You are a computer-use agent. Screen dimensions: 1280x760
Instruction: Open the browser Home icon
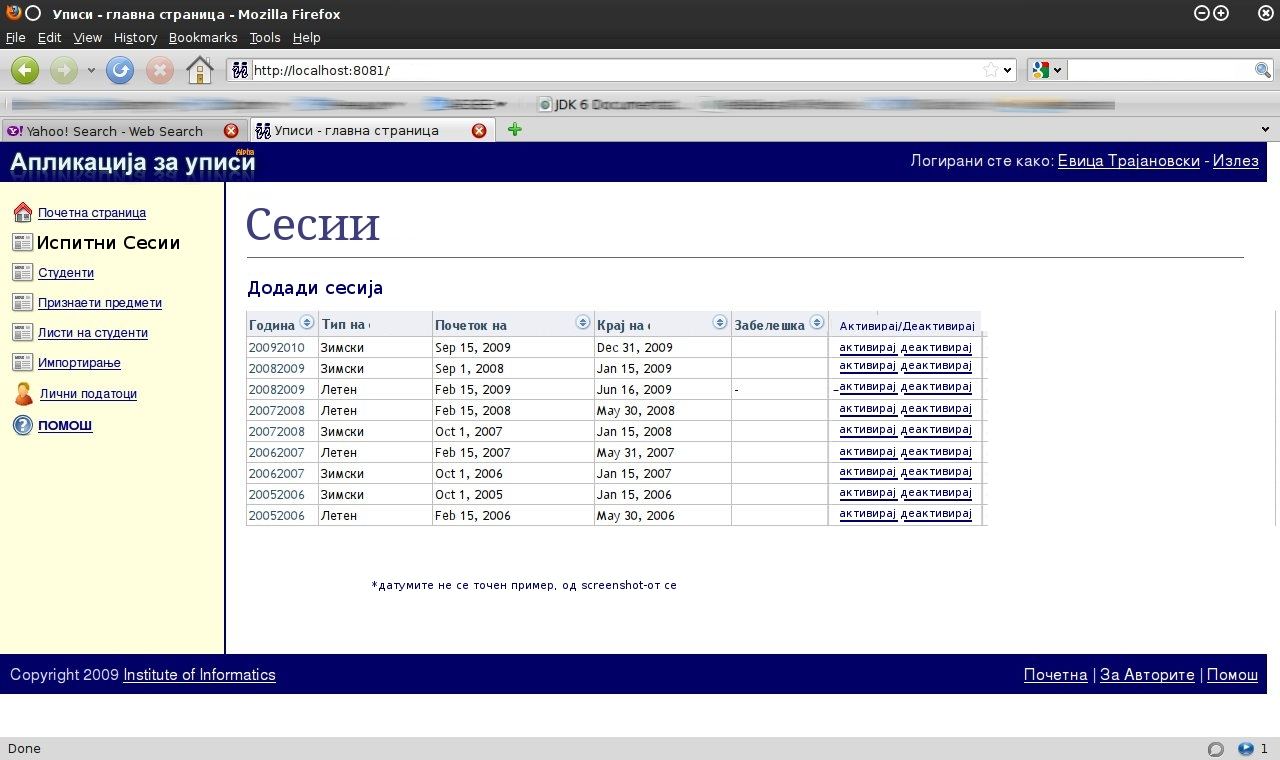click(x=200, y=70)
